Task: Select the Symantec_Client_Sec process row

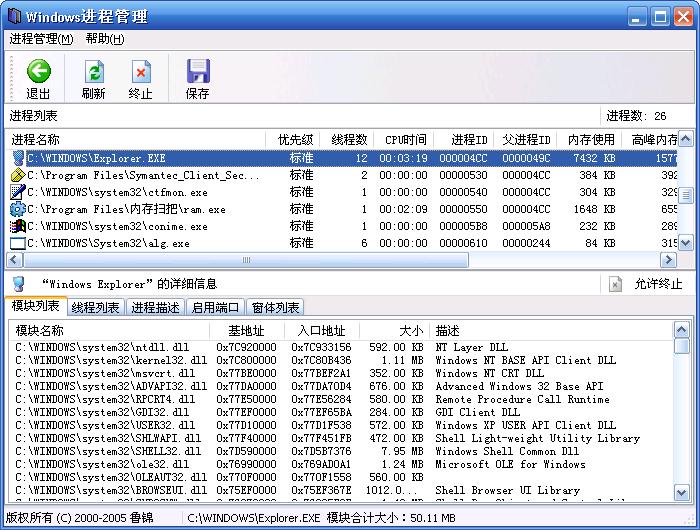Action: pos(342,175)
